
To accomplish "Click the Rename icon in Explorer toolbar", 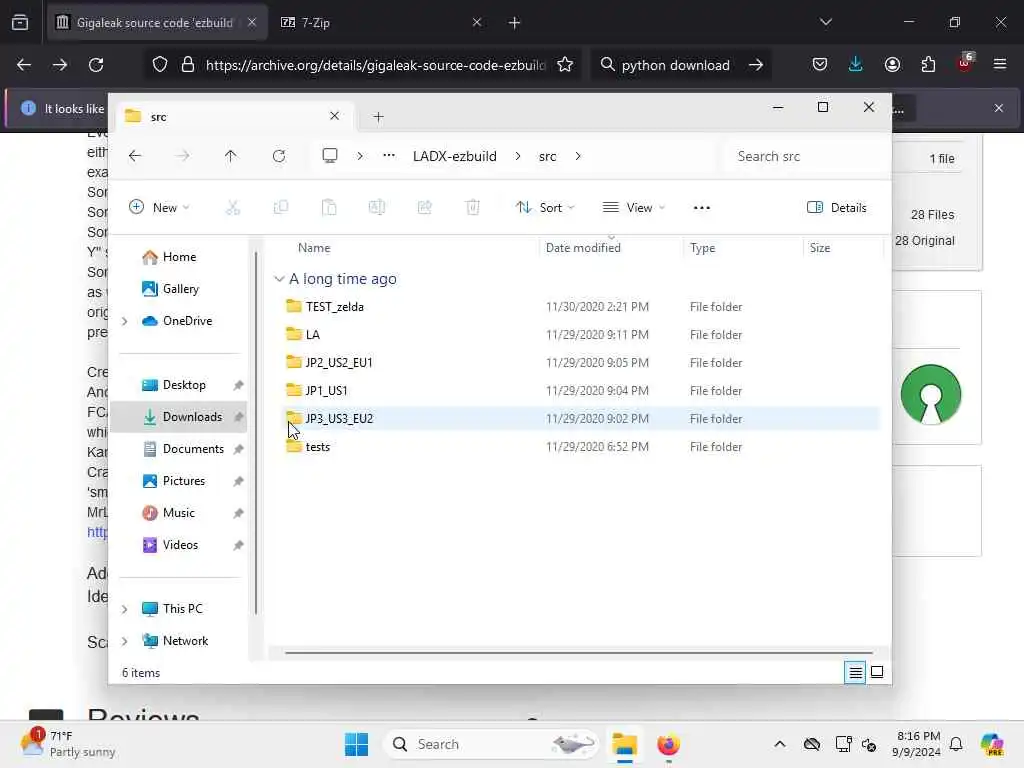I will tap(377, 208).
